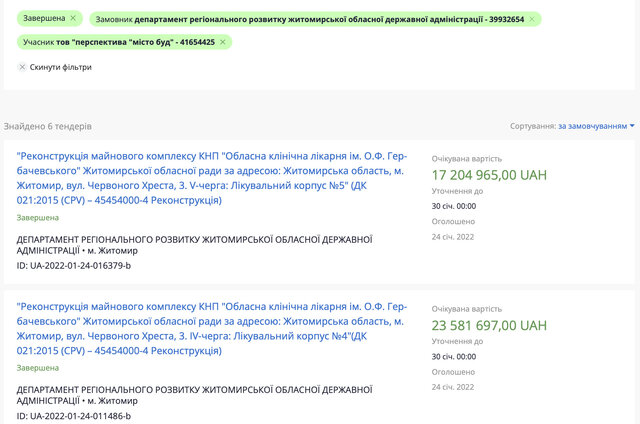Click tender ID UA-2022-01-24-016379-b
Screen dimensions: 640x424
coord(74,266)
